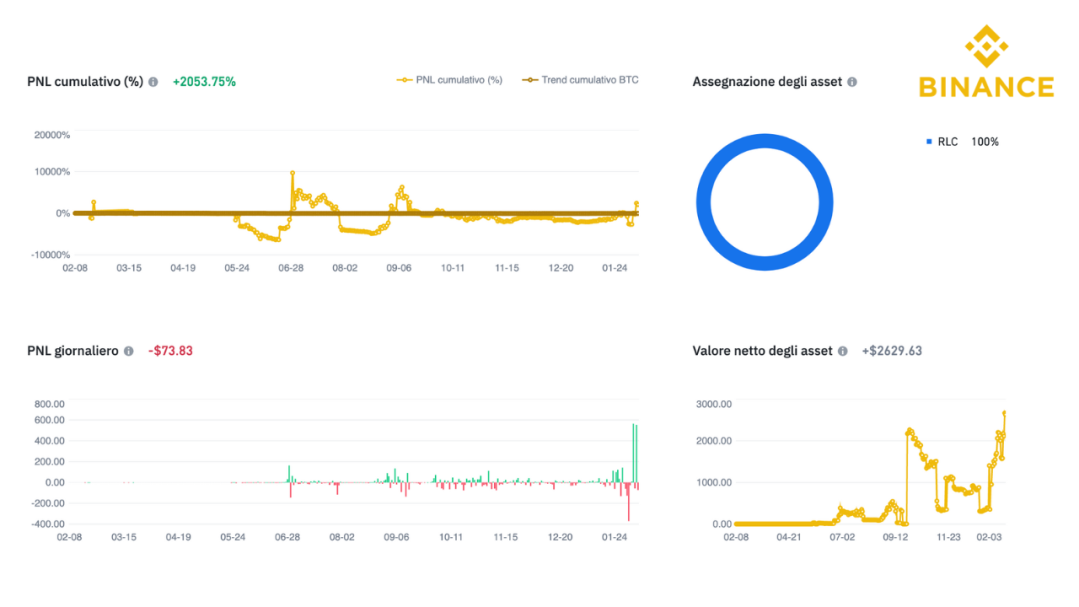The width and height of the screenshot is (1079, 607).
Task: Click the largest red bar in daily PNL chart
Action: tap(628, 501)
